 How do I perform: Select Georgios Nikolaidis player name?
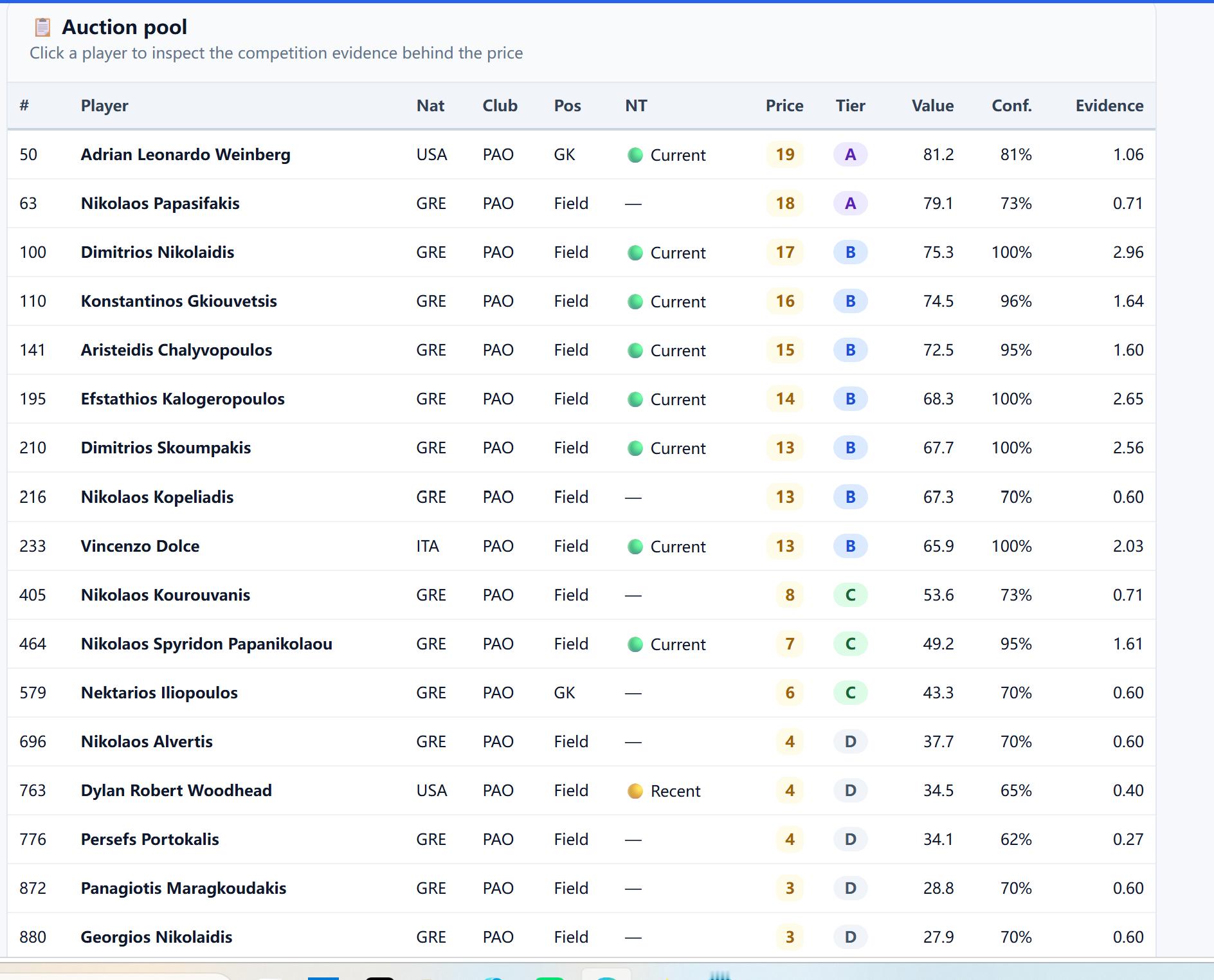(156, 937)
